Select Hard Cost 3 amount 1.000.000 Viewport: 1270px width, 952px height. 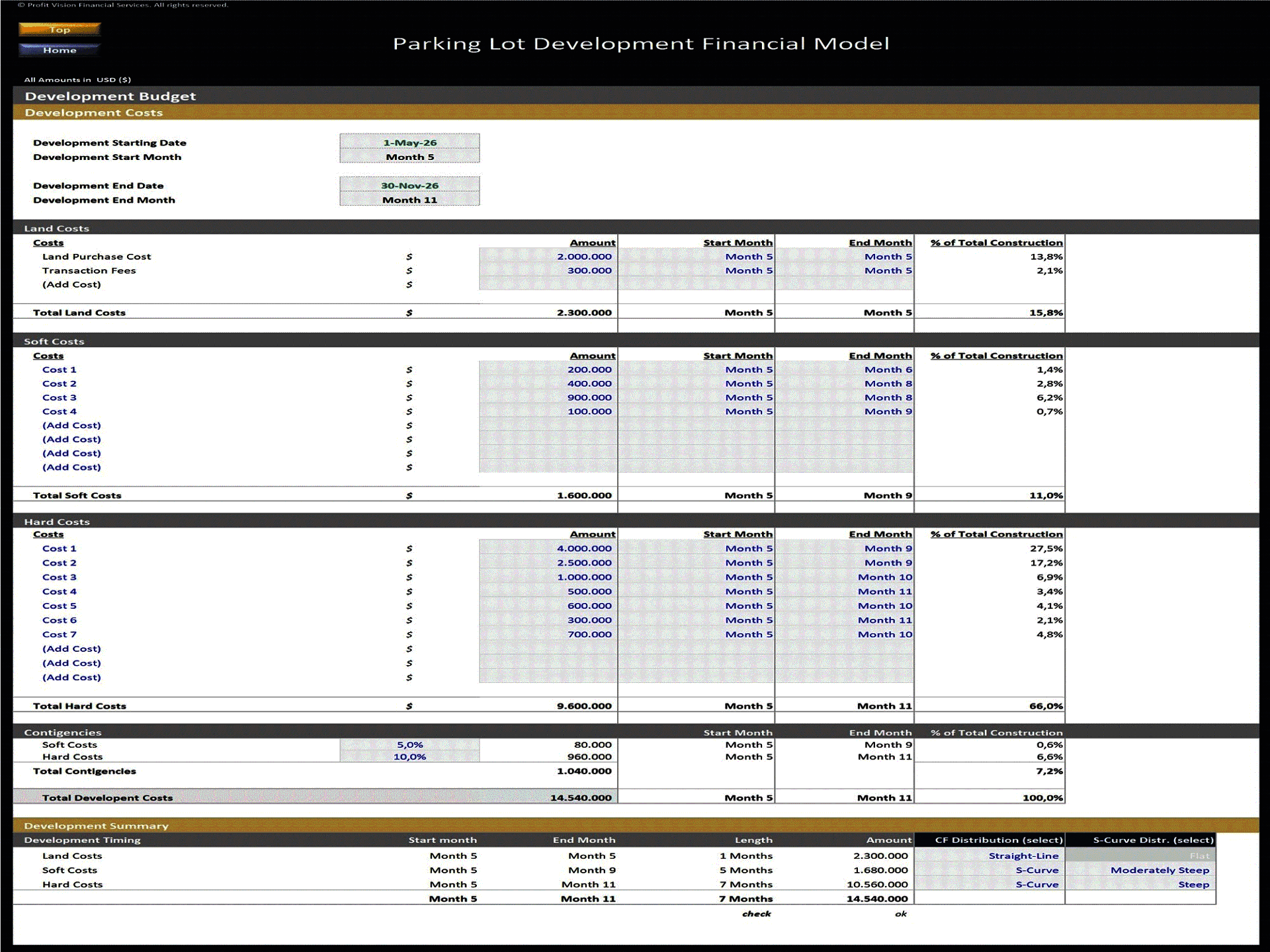click(x=548, y=577)
